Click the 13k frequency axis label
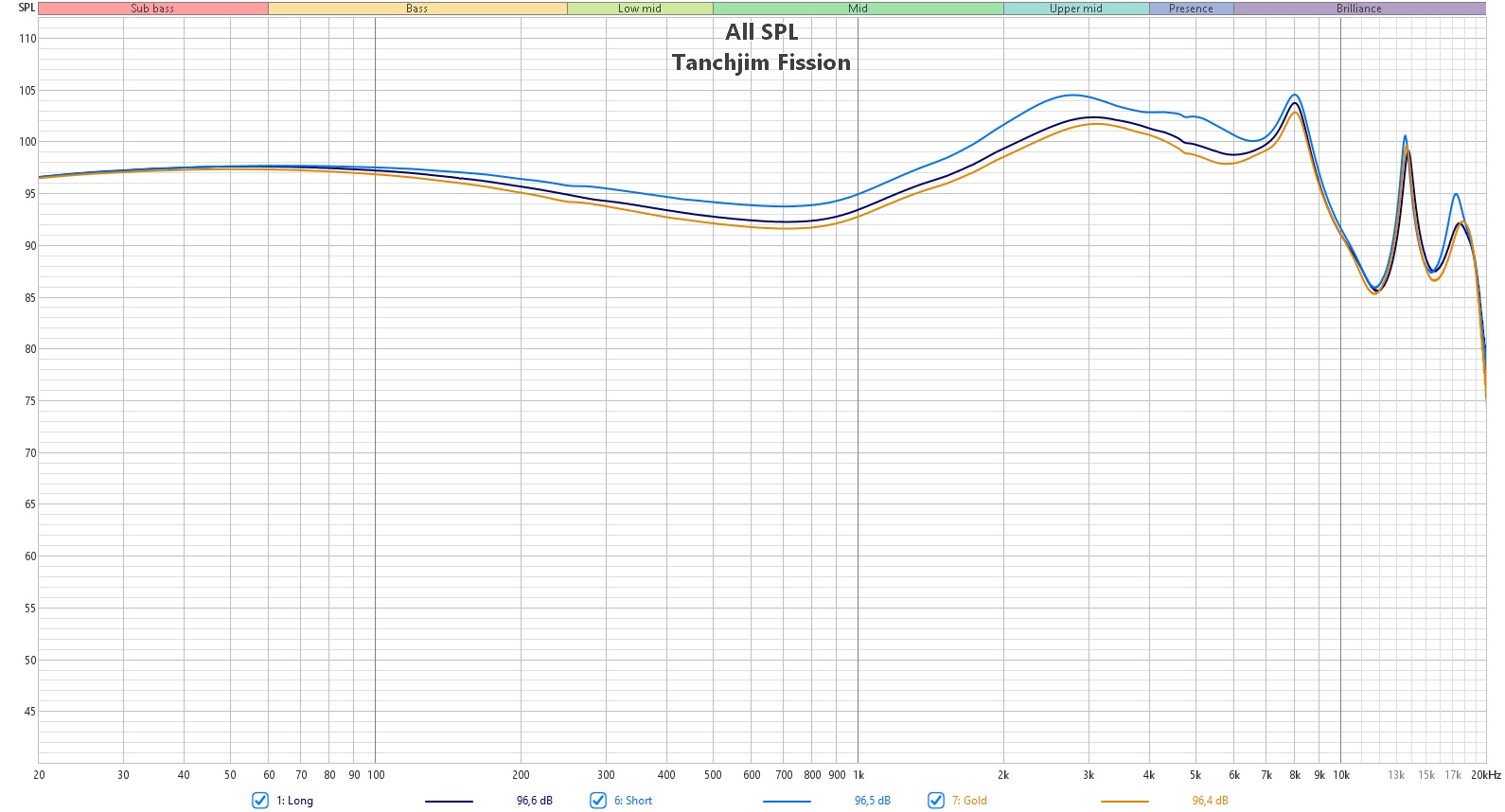Screen dimensions: 1505x812 point(1396,775)
